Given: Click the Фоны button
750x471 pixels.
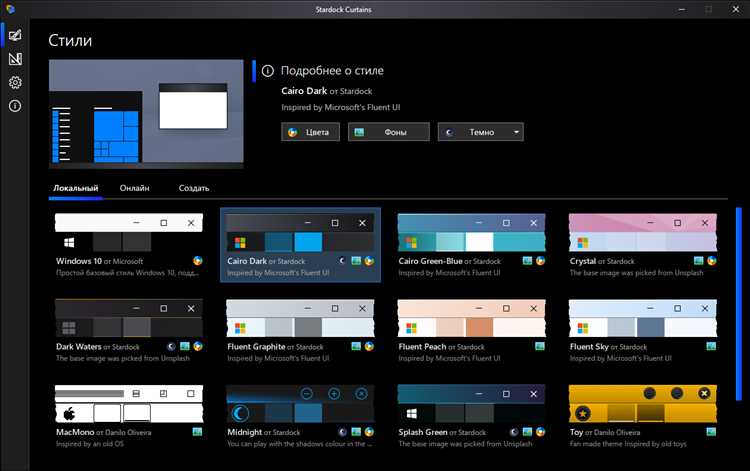Looking at the screenshot, I should point(389,132).
